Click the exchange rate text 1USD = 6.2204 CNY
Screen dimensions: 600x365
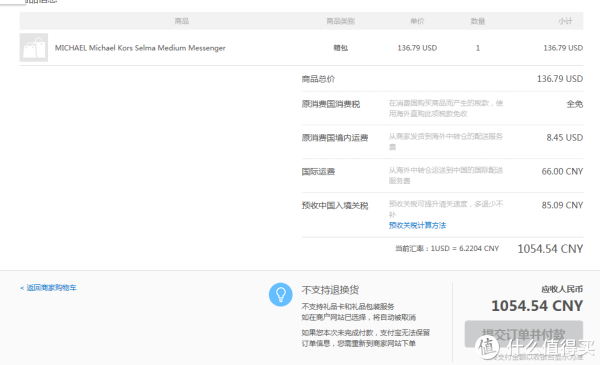[465, 248]
